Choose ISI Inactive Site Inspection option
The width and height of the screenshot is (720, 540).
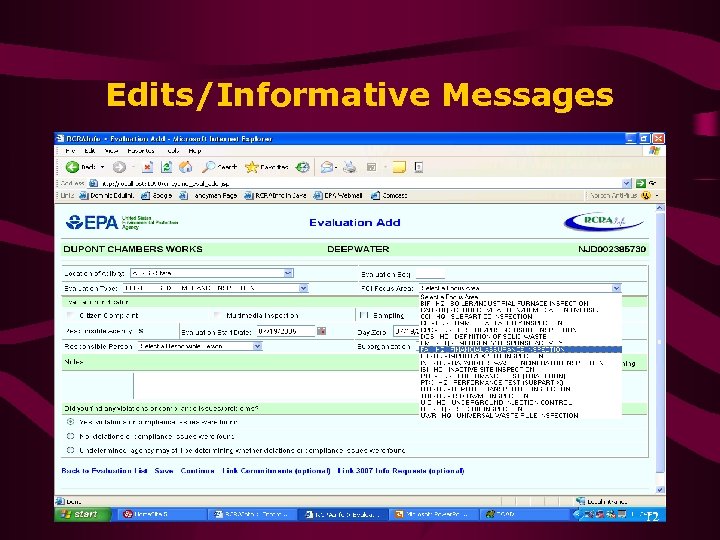coord(520,369)
